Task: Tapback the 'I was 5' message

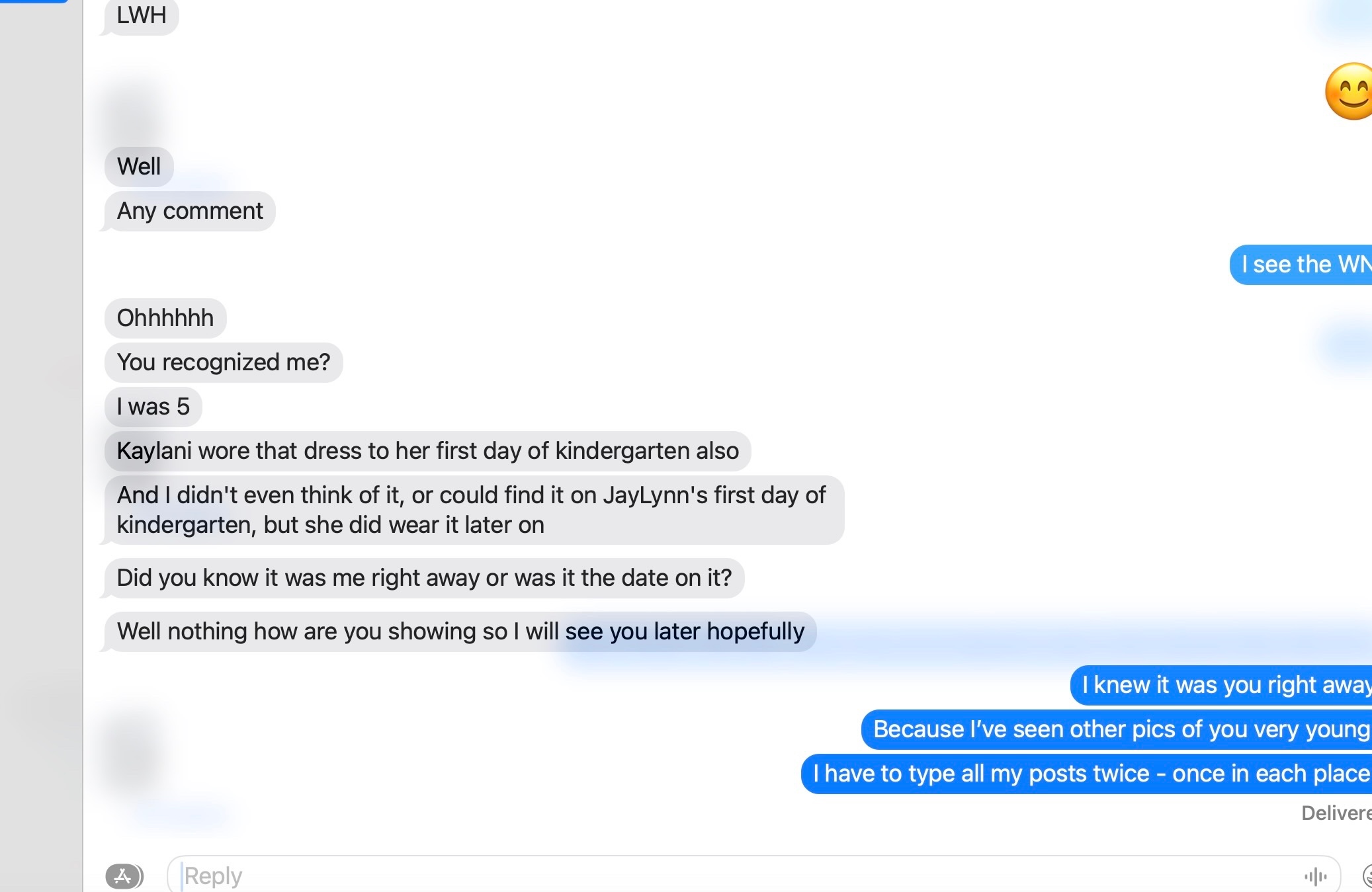Action: [153, 407]
